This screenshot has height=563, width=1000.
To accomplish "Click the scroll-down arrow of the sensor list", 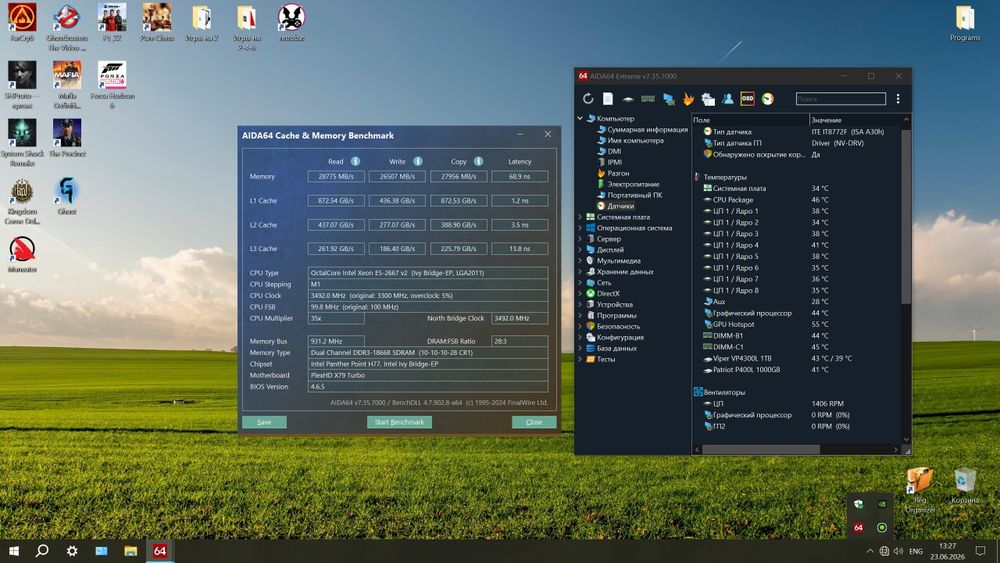I will [906, 439].
